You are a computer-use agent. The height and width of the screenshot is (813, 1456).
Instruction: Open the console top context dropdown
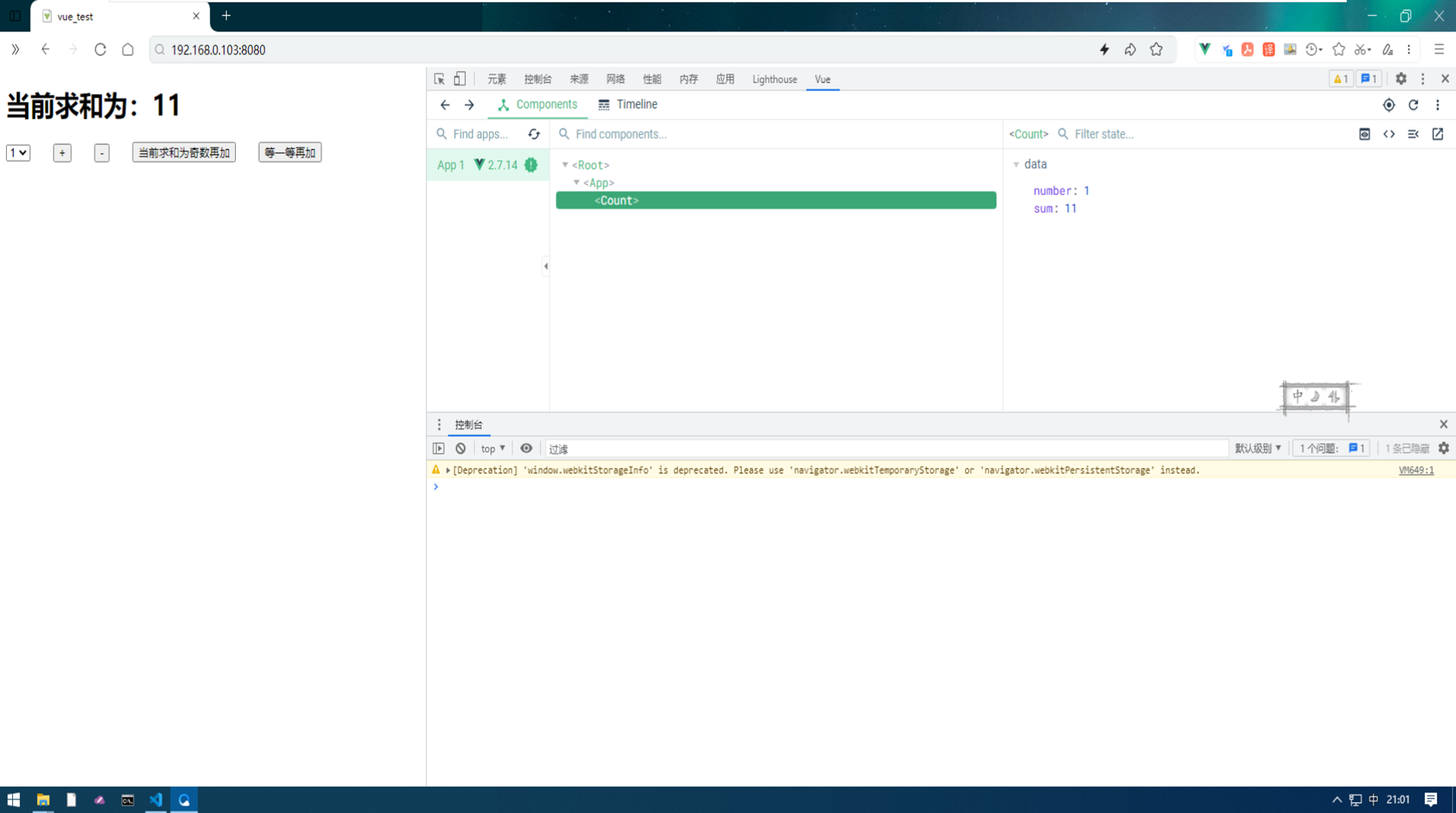(493, 448)
